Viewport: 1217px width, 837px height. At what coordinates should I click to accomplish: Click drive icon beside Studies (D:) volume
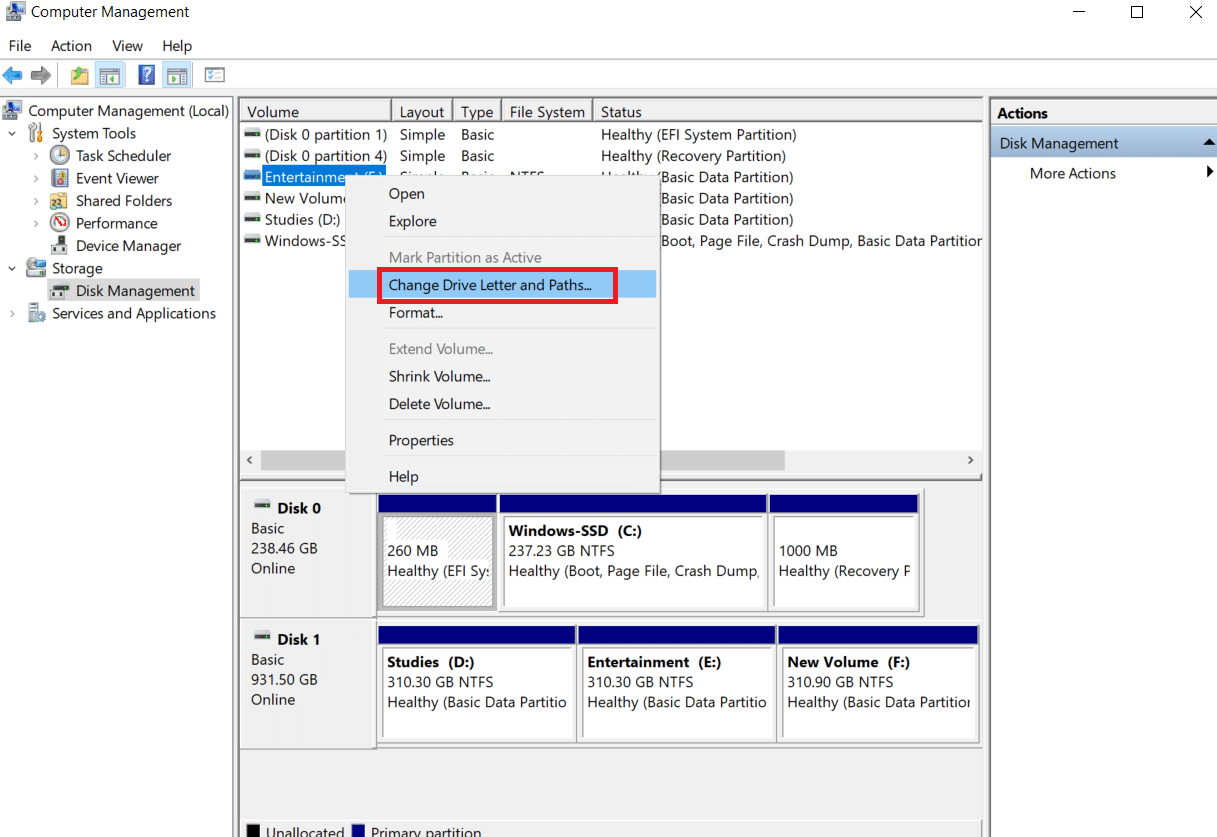click(x=252, y=219)
